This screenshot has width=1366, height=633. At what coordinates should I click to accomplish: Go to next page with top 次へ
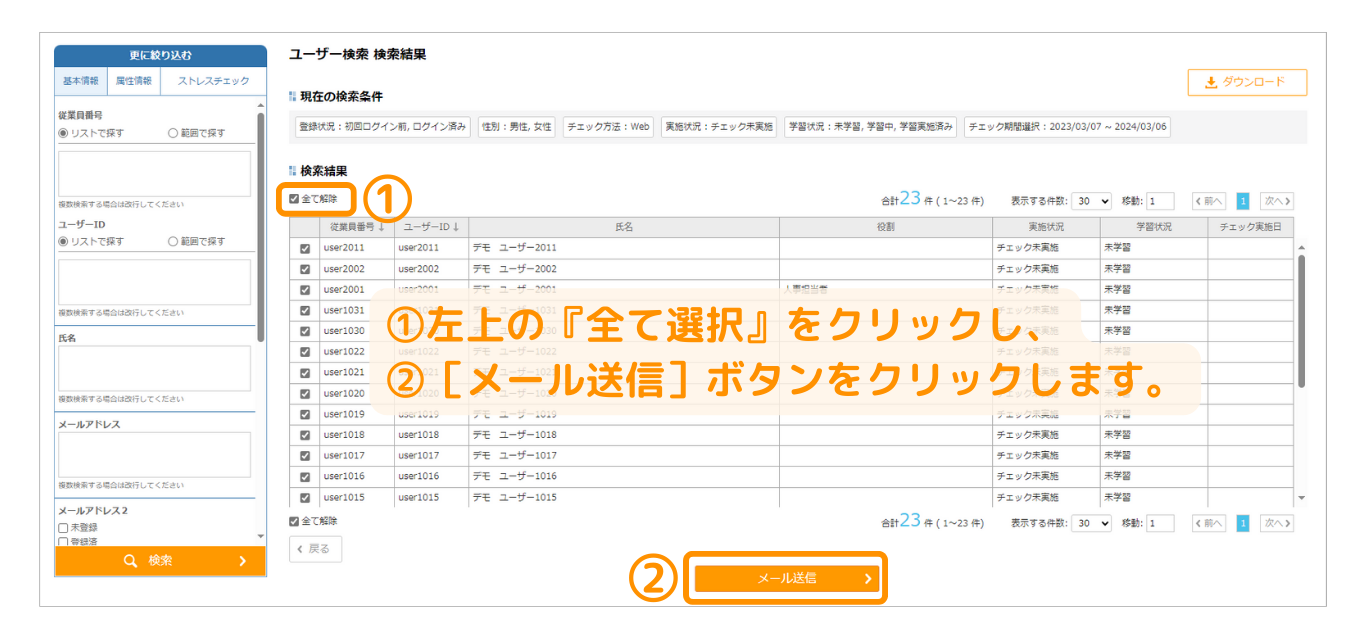1276,201
